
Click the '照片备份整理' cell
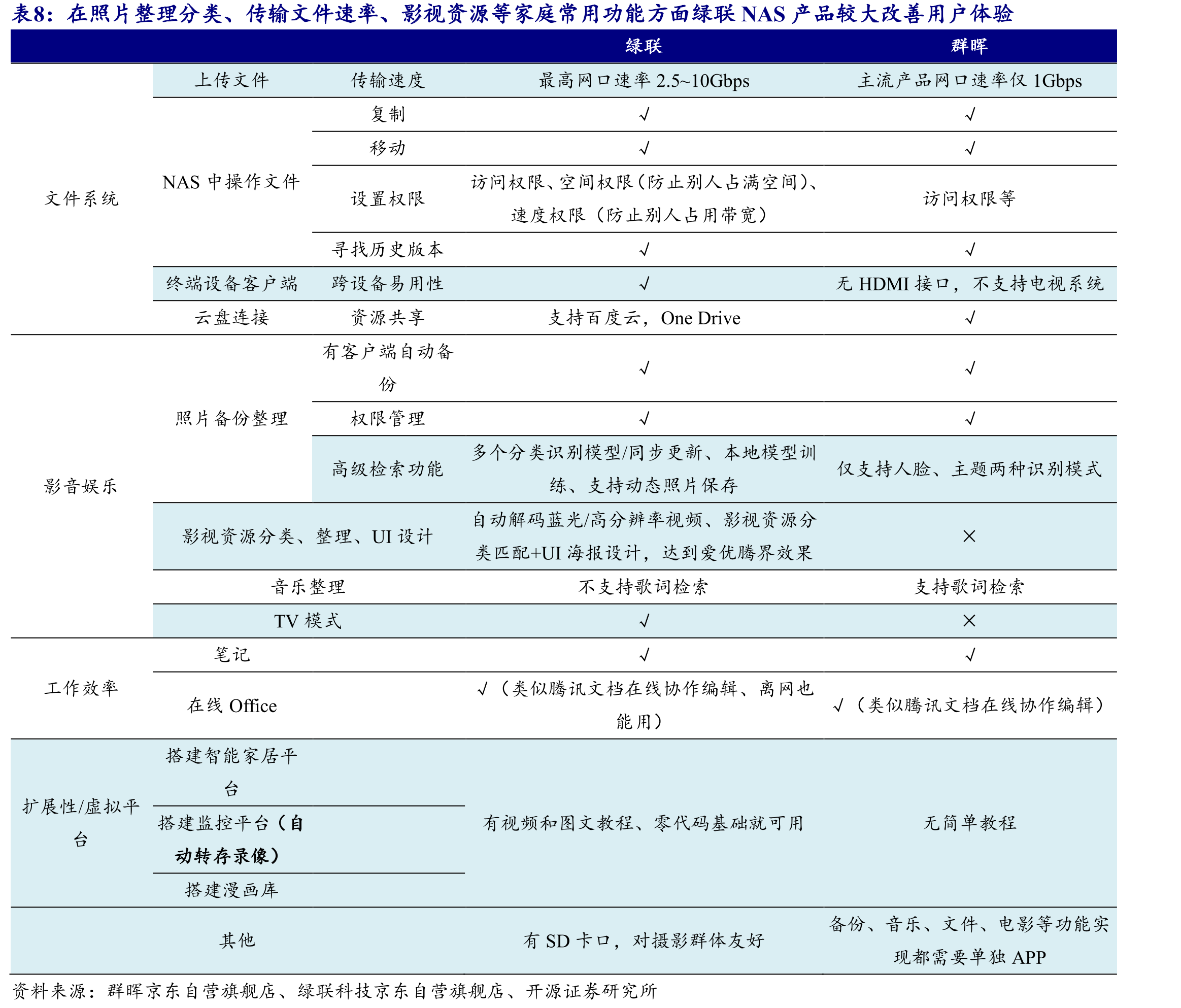(x=231, y=419)
